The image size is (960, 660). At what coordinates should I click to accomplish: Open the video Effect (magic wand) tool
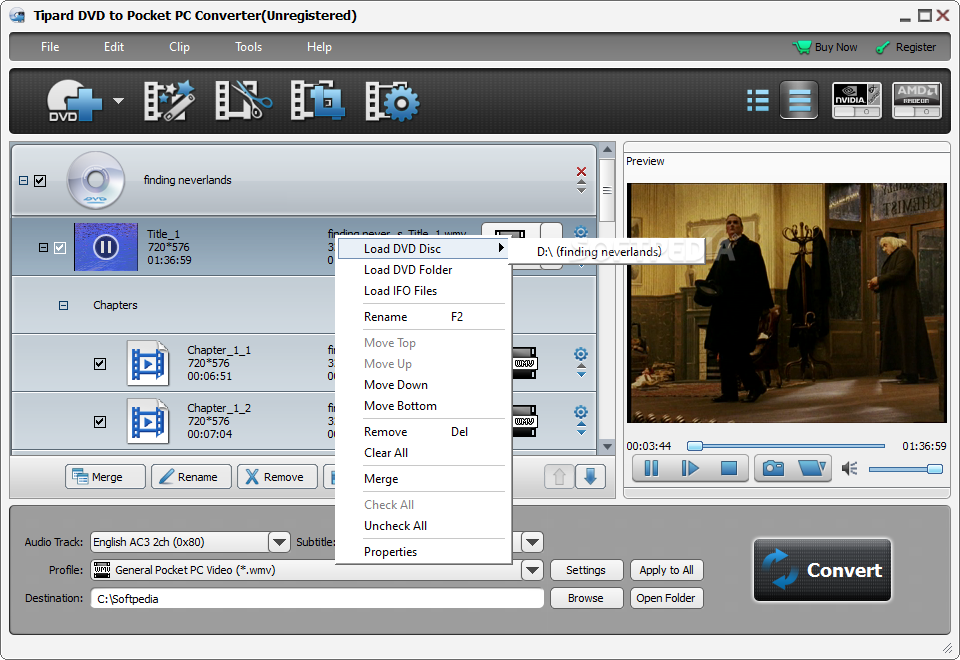169,101
